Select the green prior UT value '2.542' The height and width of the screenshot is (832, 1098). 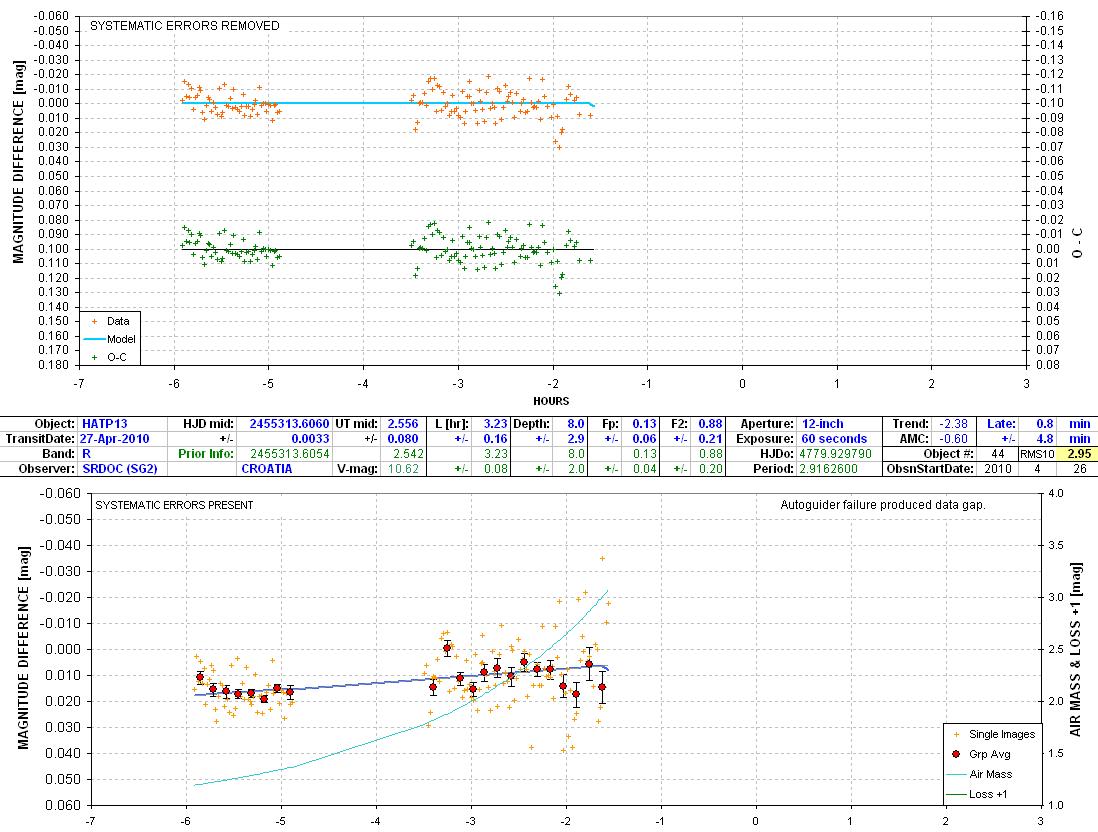pyautogui.click(x=408, y=454)
